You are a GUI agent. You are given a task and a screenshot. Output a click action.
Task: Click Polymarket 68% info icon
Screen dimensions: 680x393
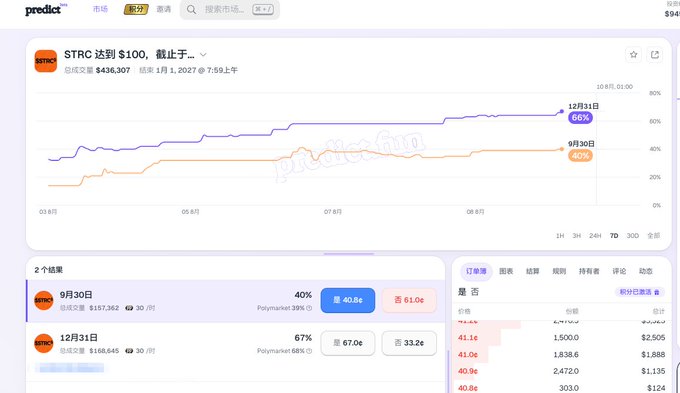[x=309, y=351]
